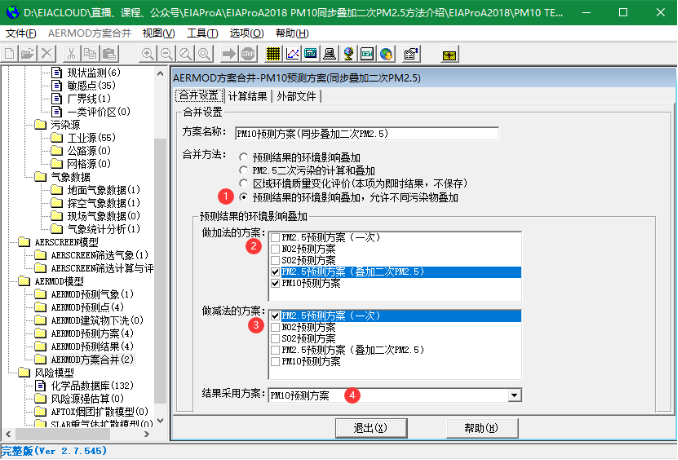Switch to the 计算结果 tab
The width and height of the screenshot is (678, 460).
tap(248, 96)
